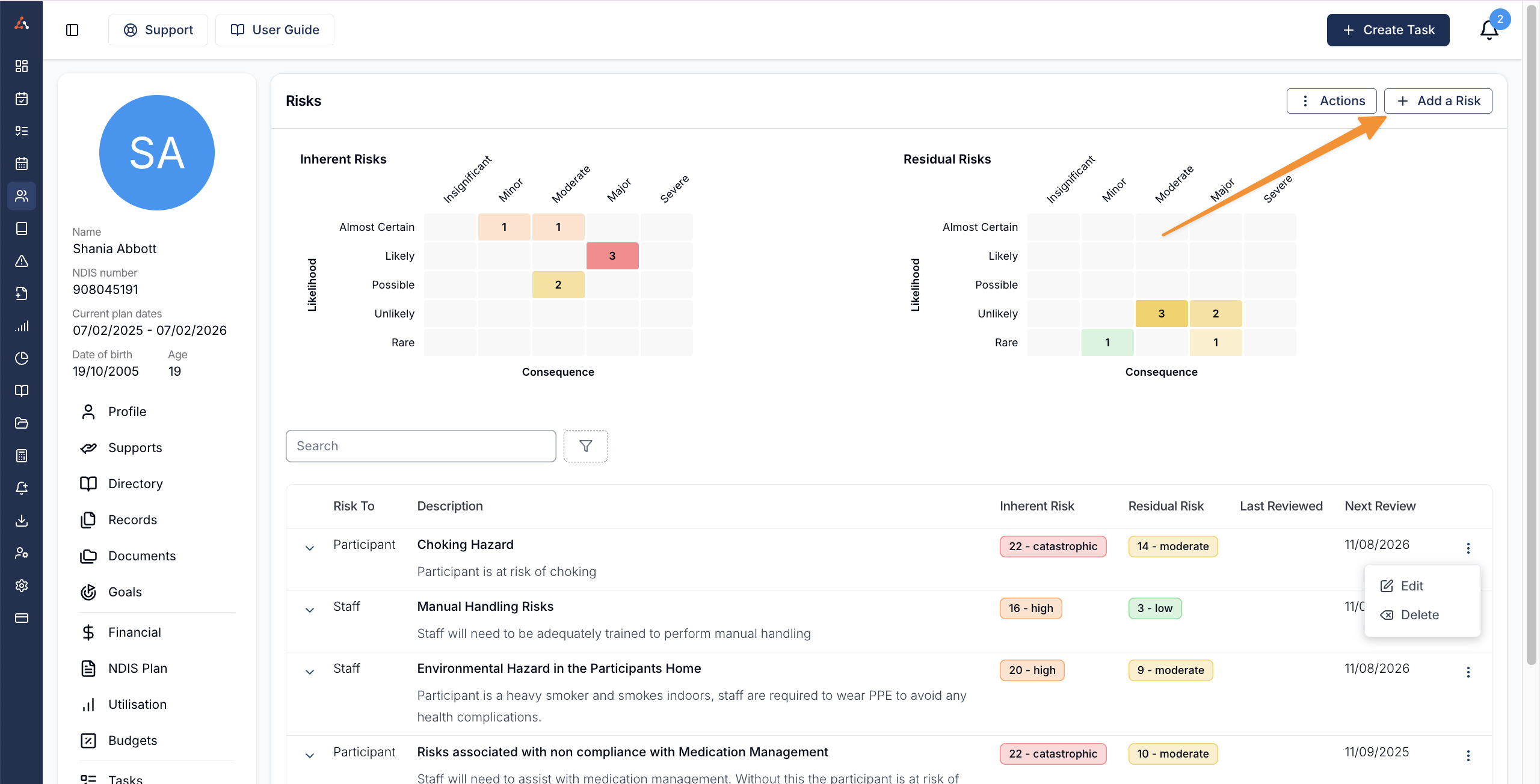This screenshot has height=784, width=1540.
Task: Open the dashboard grid icon in left rail
Action: [22, 66]
